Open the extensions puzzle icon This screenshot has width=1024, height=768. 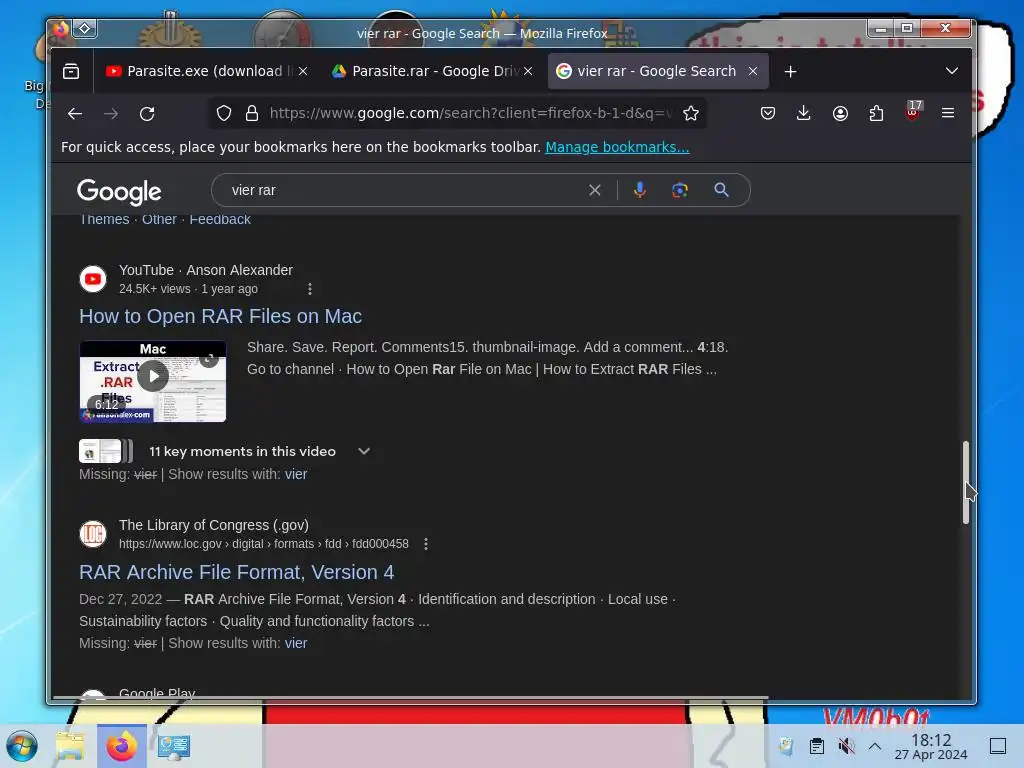click(x=876, y=114)
